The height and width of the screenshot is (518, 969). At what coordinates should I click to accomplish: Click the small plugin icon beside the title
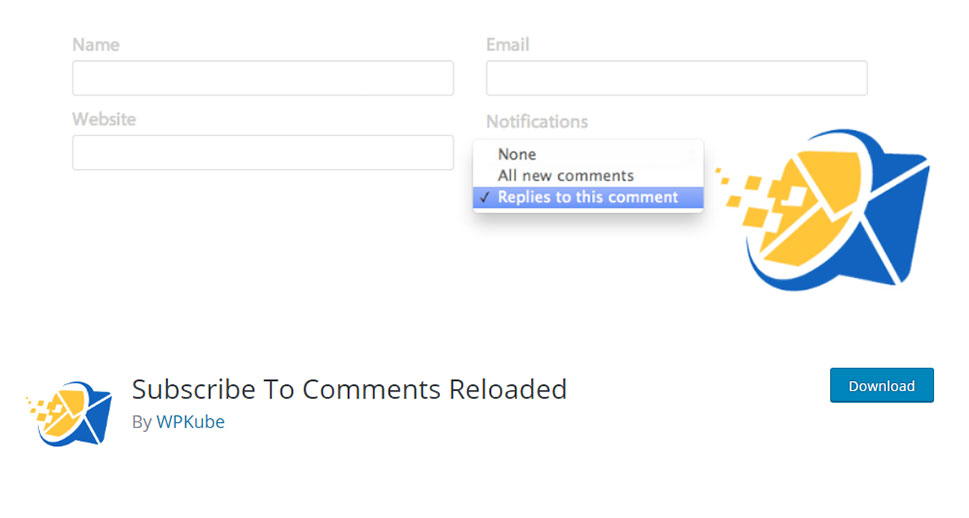69,414
